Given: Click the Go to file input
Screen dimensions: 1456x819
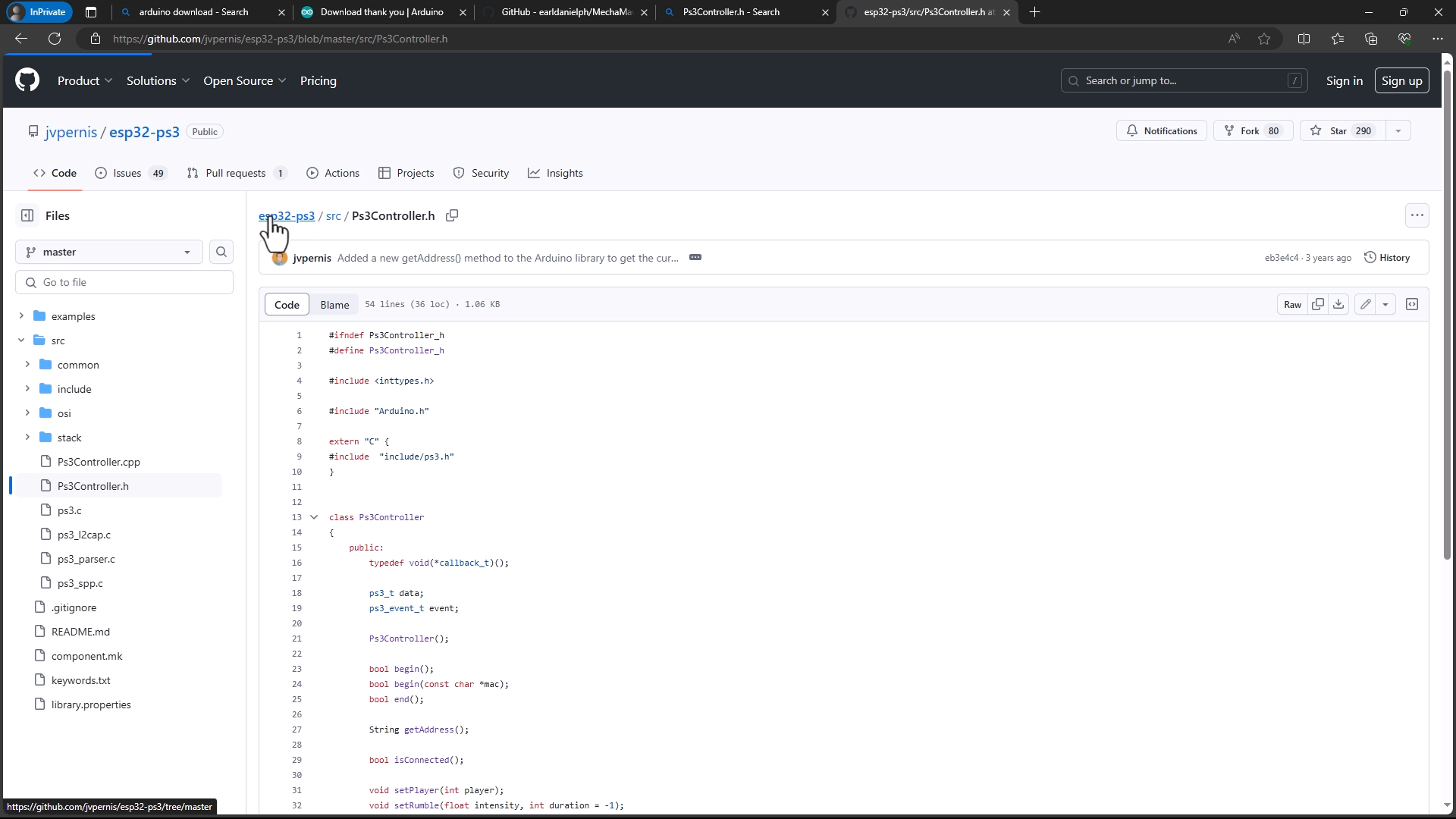Looking at the screenshot, I should click(124, 283).
